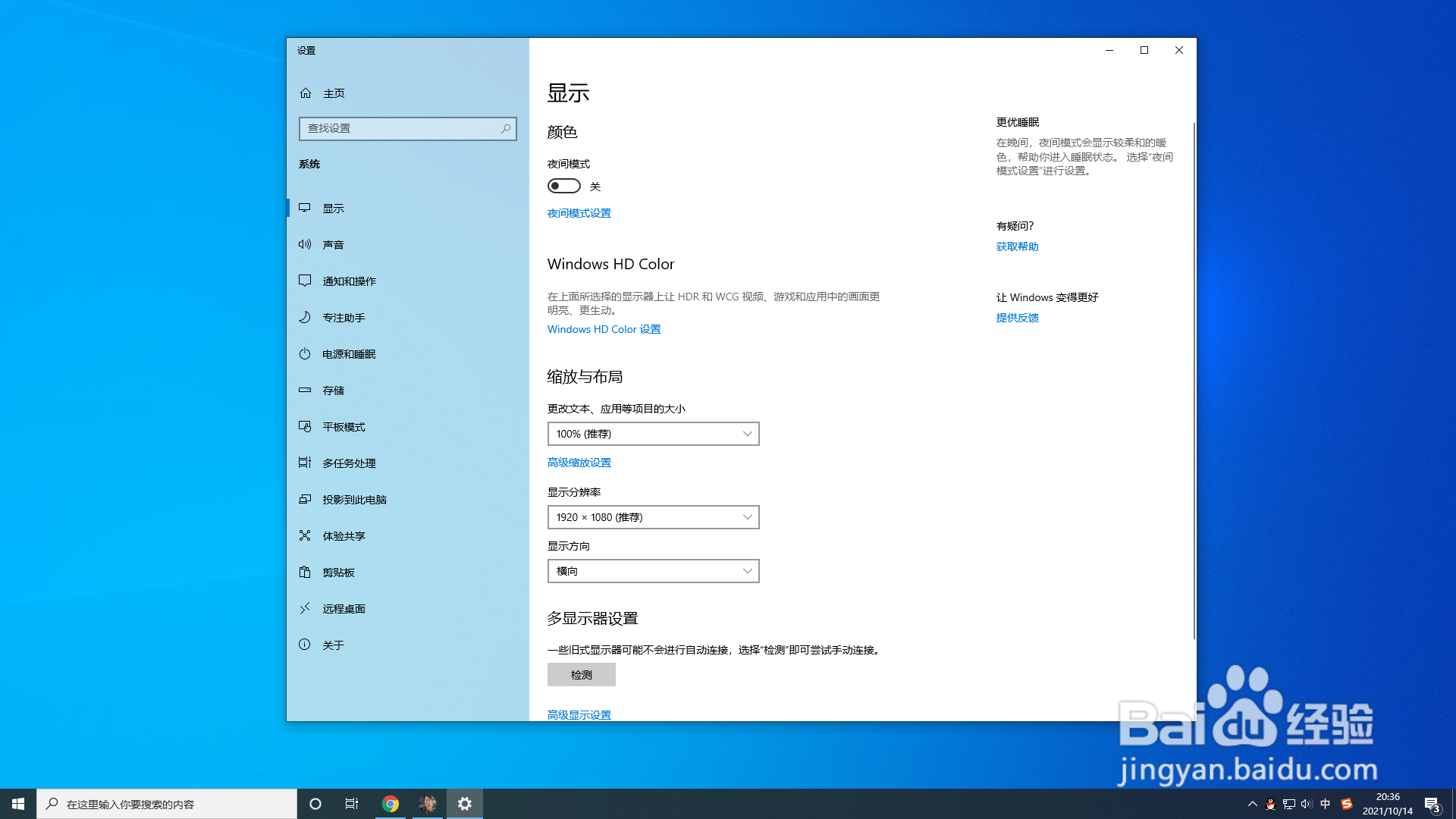Open the 夜间模式设置 link
Screen dimensions: 1456x819
[579, 213]
